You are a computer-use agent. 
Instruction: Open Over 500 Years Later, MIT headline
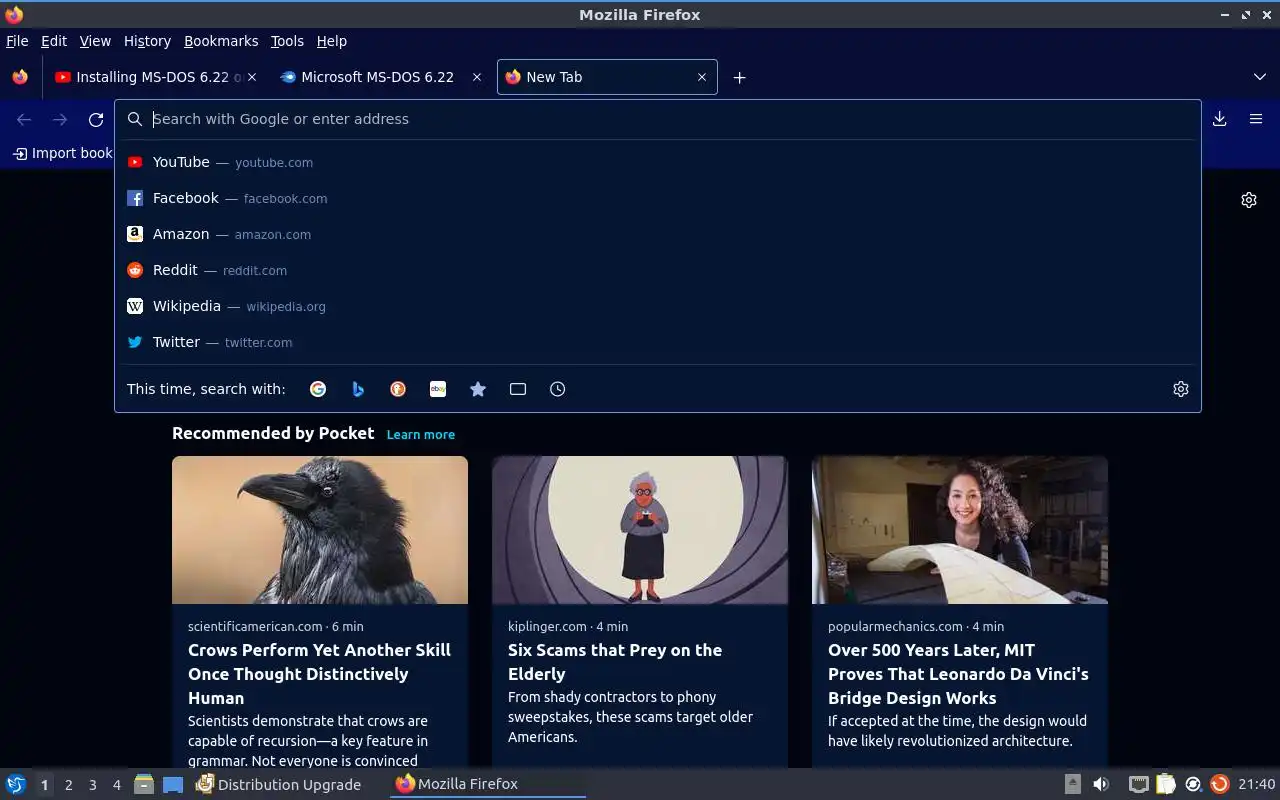pos(958,674)
